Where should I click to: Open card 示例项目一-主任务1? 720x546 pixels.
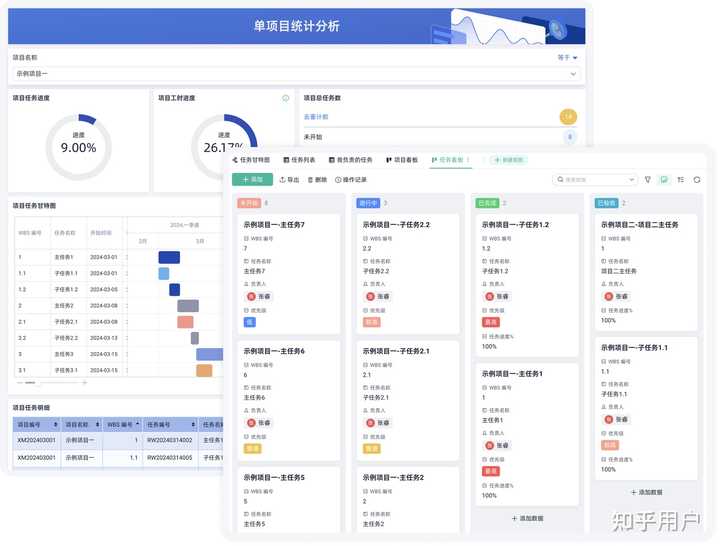click(x=527, y=434)
